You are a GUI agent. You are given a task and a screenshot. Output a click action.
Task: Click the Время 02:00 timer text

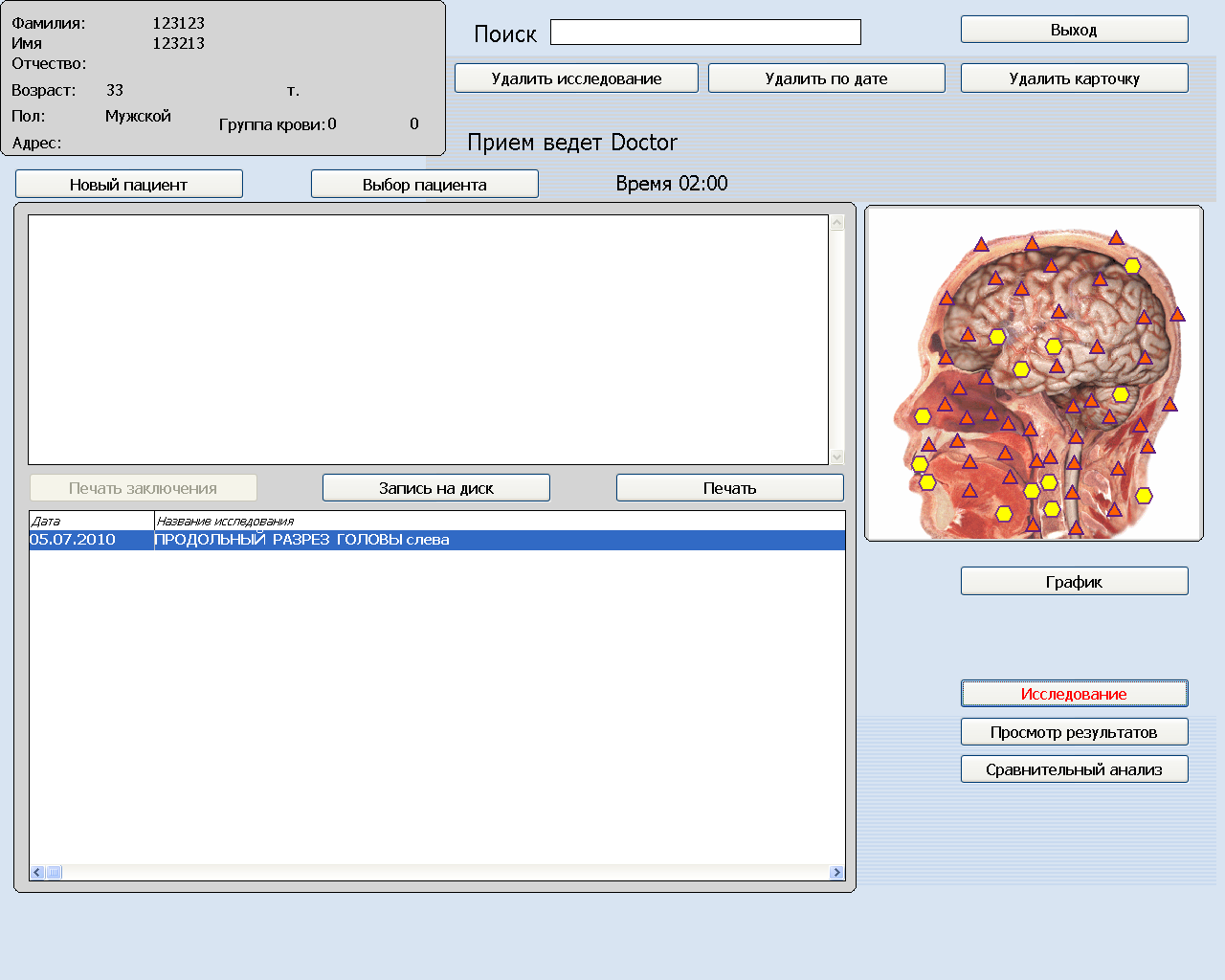[x=672, y=184]
